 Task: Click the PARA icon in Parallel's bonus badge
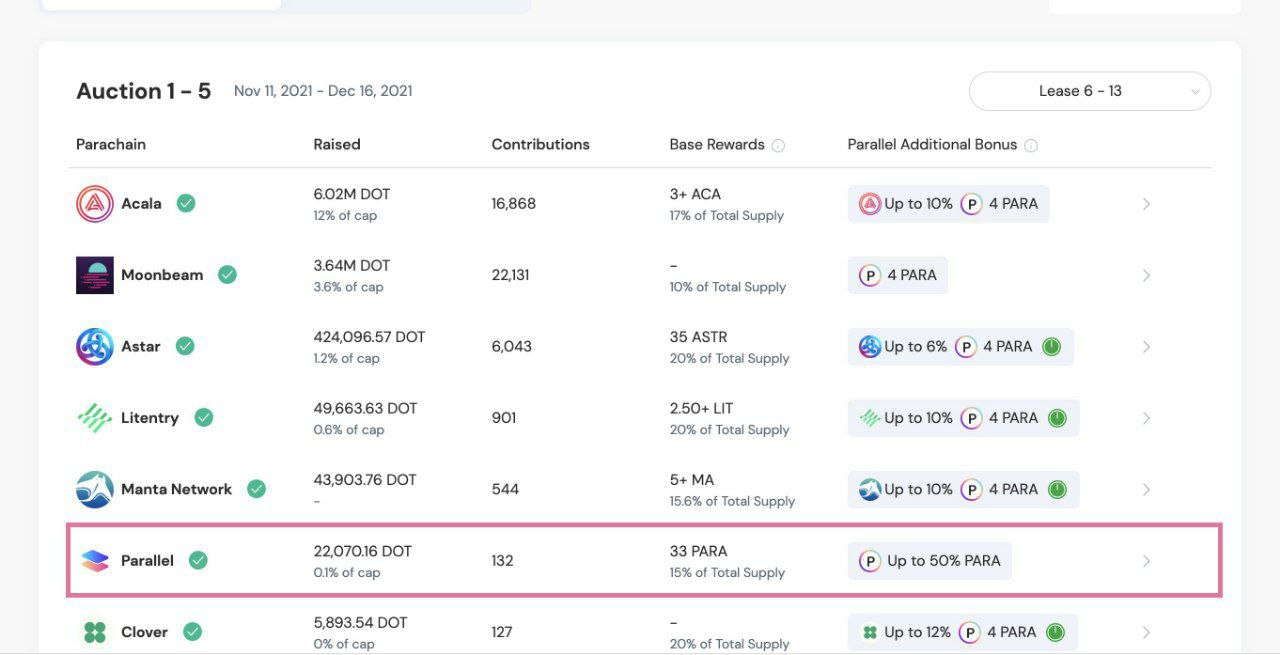(x=869, y=561)
